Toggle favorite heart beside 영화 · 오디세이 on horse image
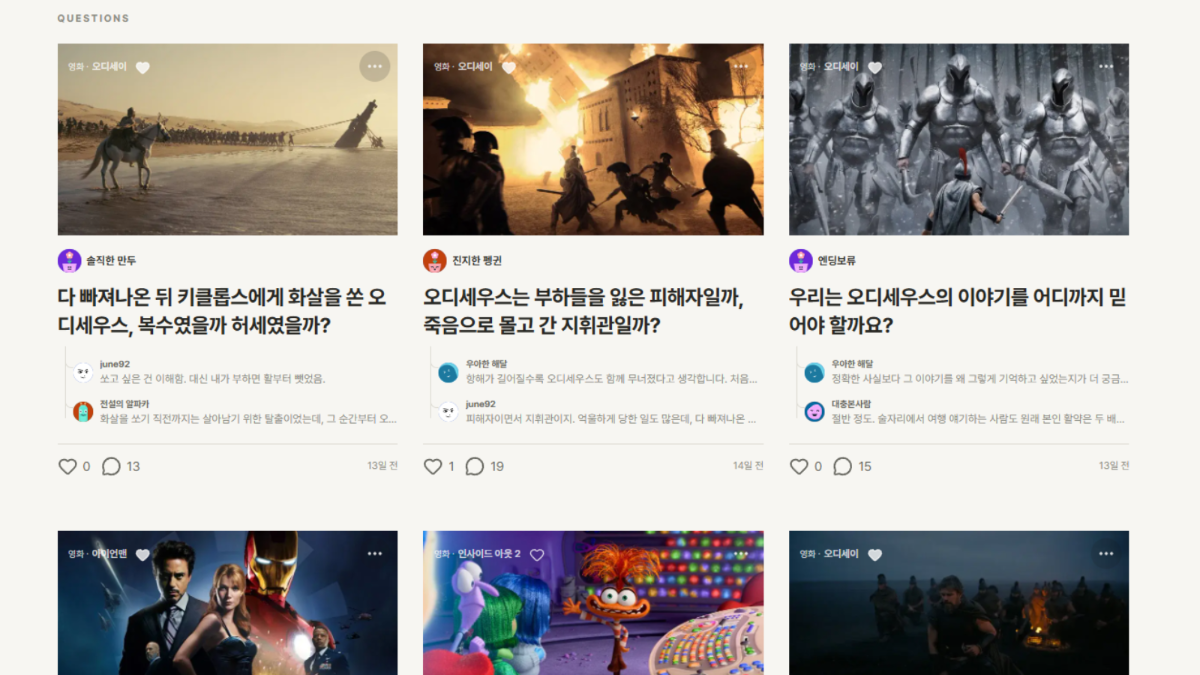 (x=143, y=68)
